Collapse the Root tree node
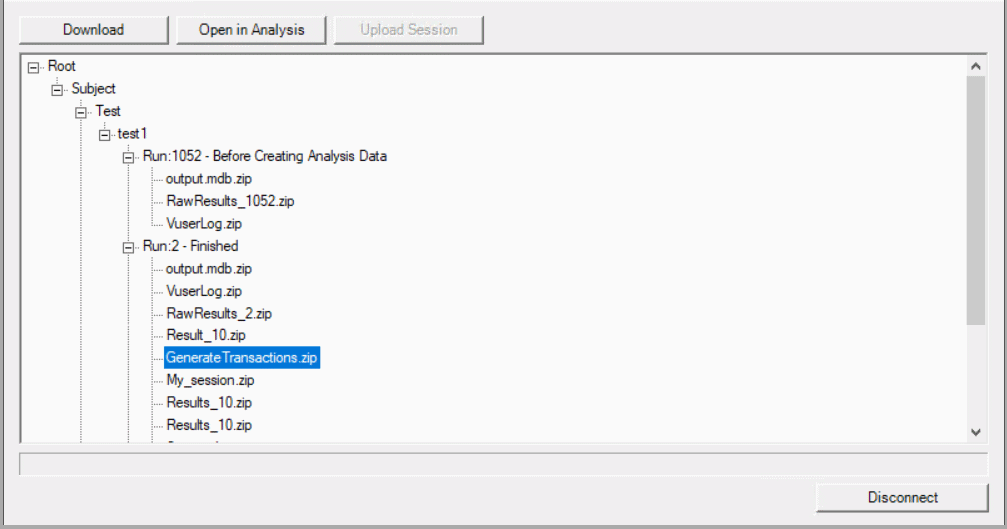The height and width of the screenshot is (529, 1007). pyautogui.click(x=34, y=67)
